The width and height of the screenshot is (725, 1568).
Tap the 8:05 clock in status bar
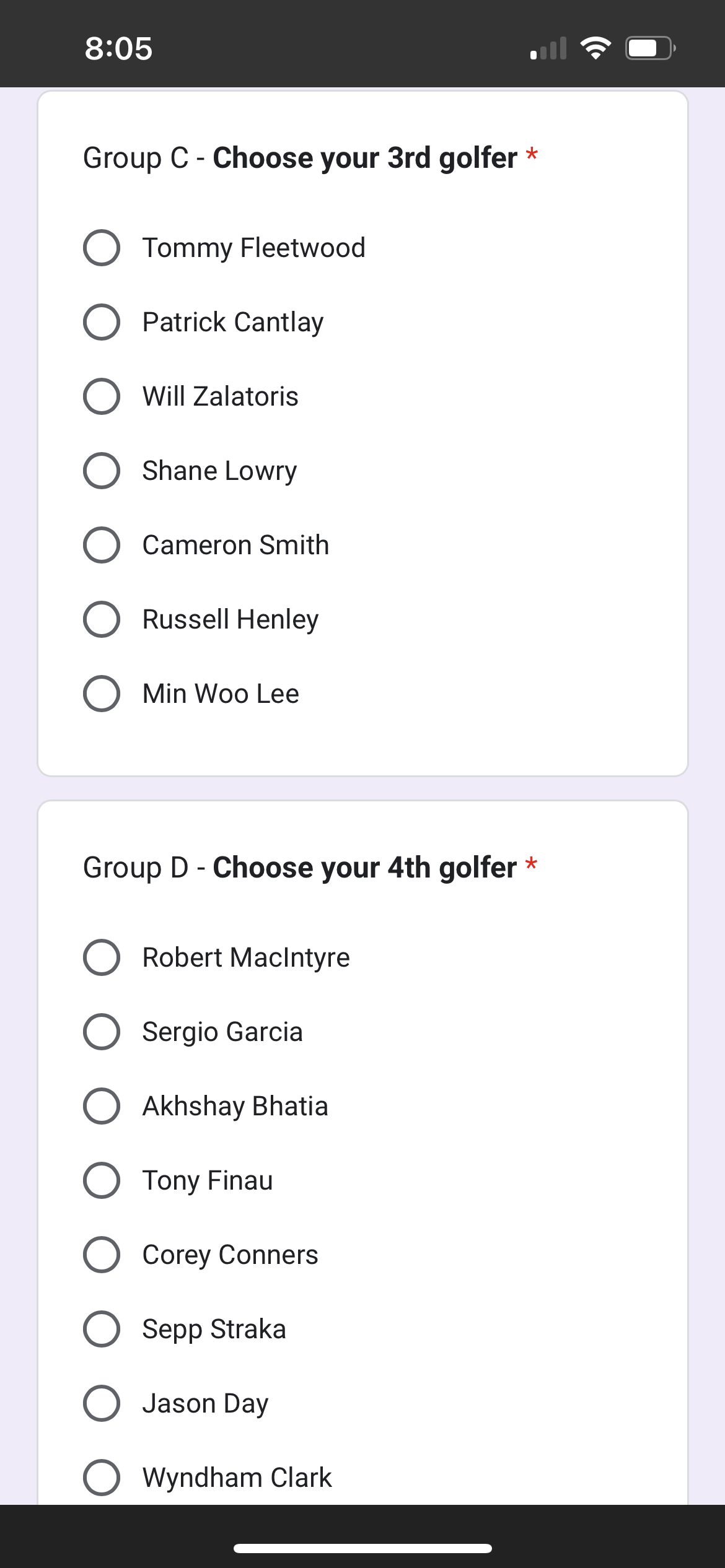pos(118,48)
